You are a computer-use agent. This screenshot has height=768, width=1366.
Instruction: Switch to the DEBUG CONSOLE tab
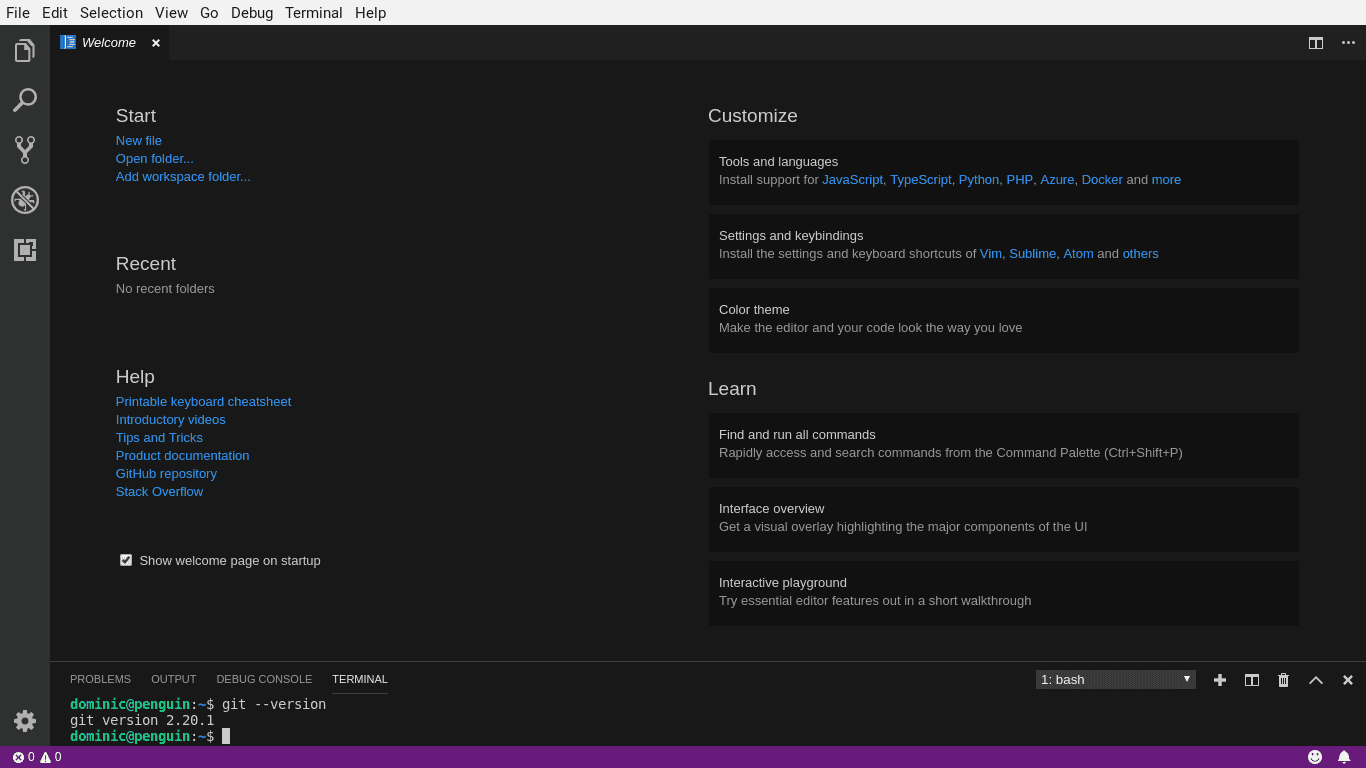click(264, 679)
